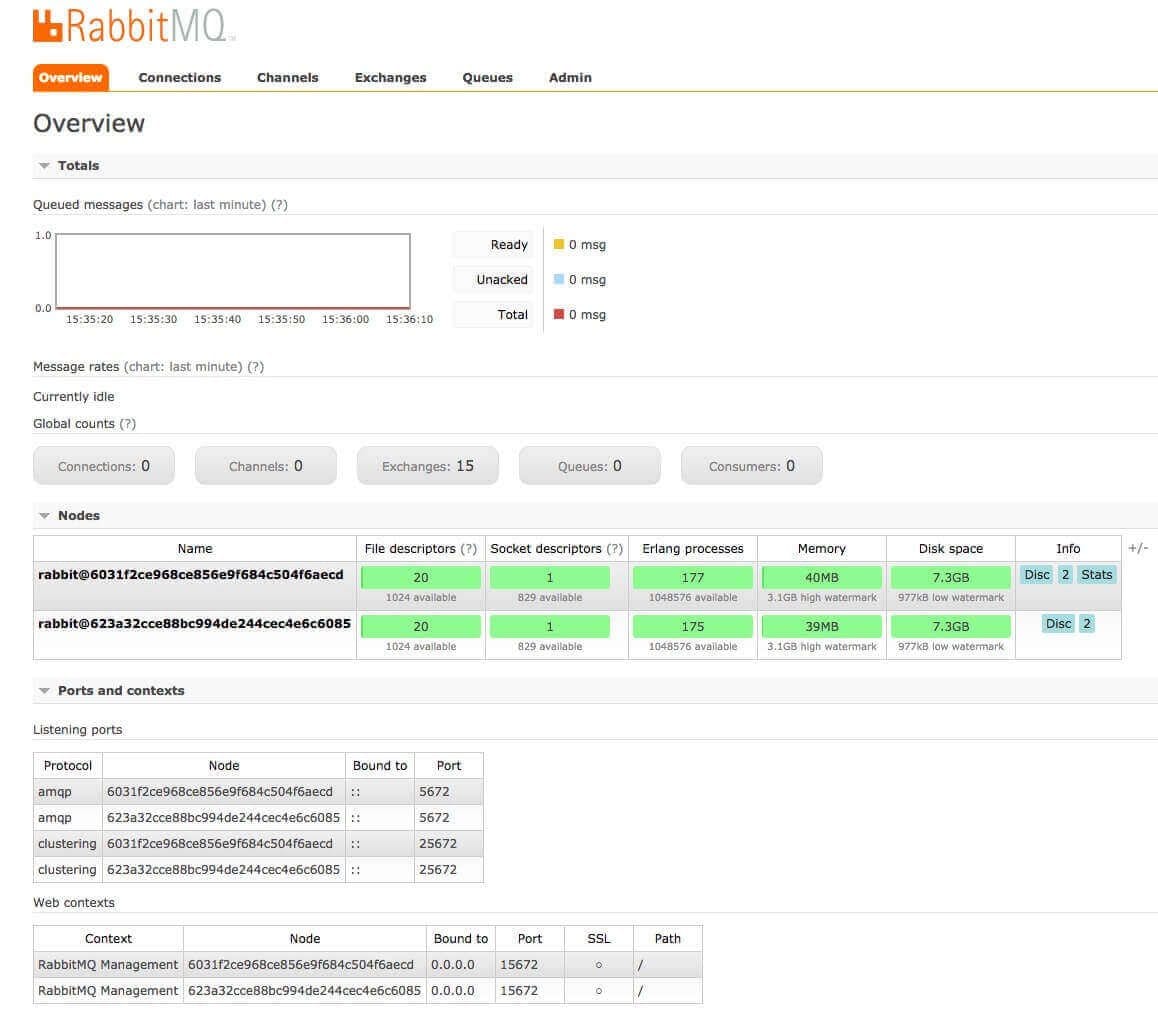The width and height of the screenshot is (1158, 1013).
Task: Open the Queued messages chart help (?)
Action: click(x=279, y=204)
